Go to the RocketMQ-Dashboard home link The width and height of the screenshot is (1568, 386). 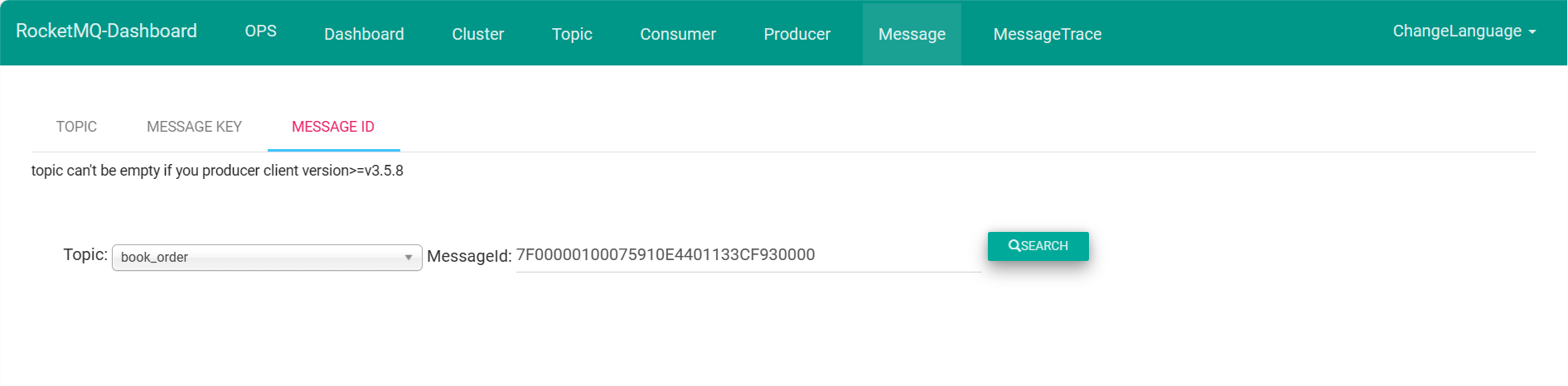(x=106, y=31)
